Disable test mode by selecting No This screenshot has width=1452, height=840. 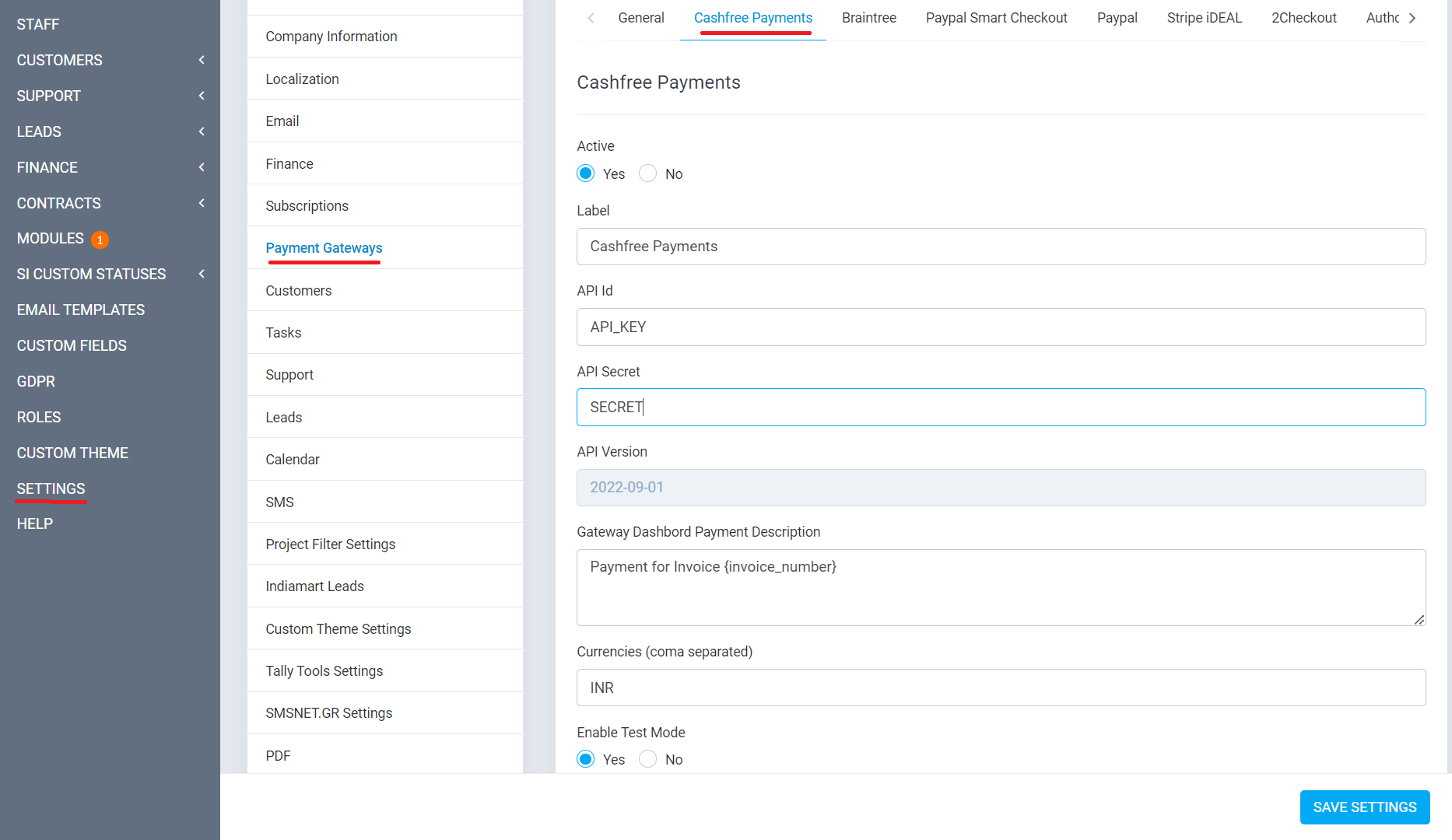coord(647,759)
